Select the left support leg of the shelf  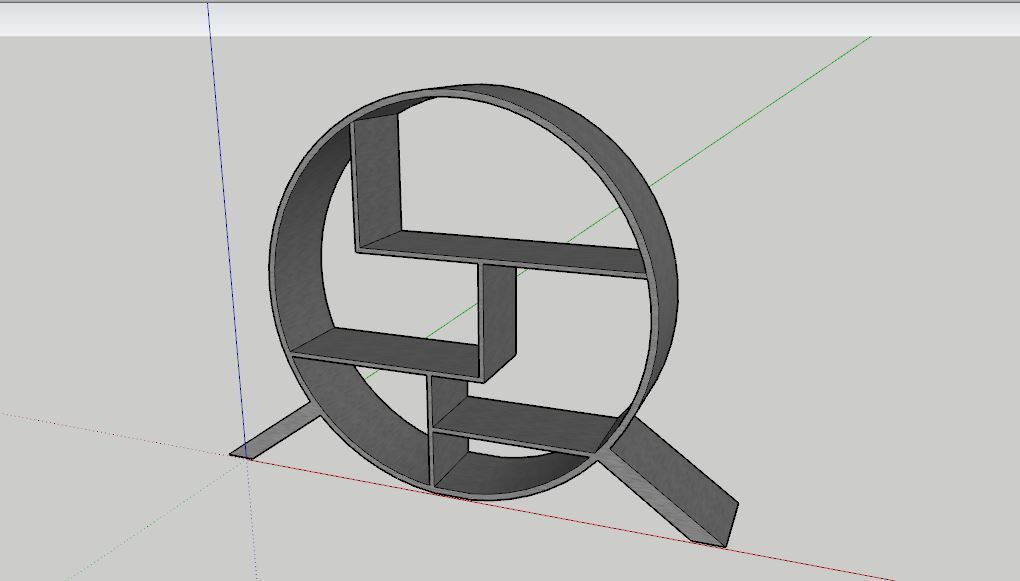(276, 433)
